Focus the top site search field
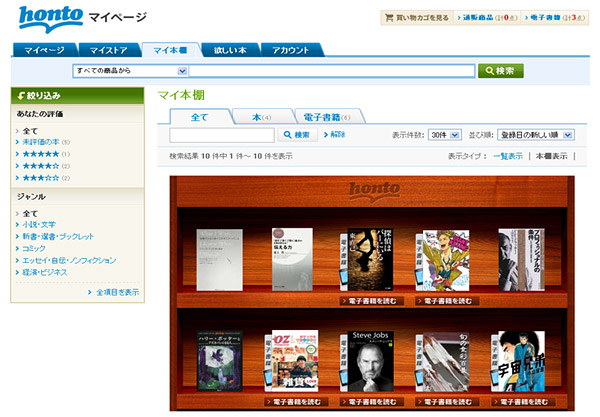The width and height of the screenshot is (600, 417). coord(332,71)
